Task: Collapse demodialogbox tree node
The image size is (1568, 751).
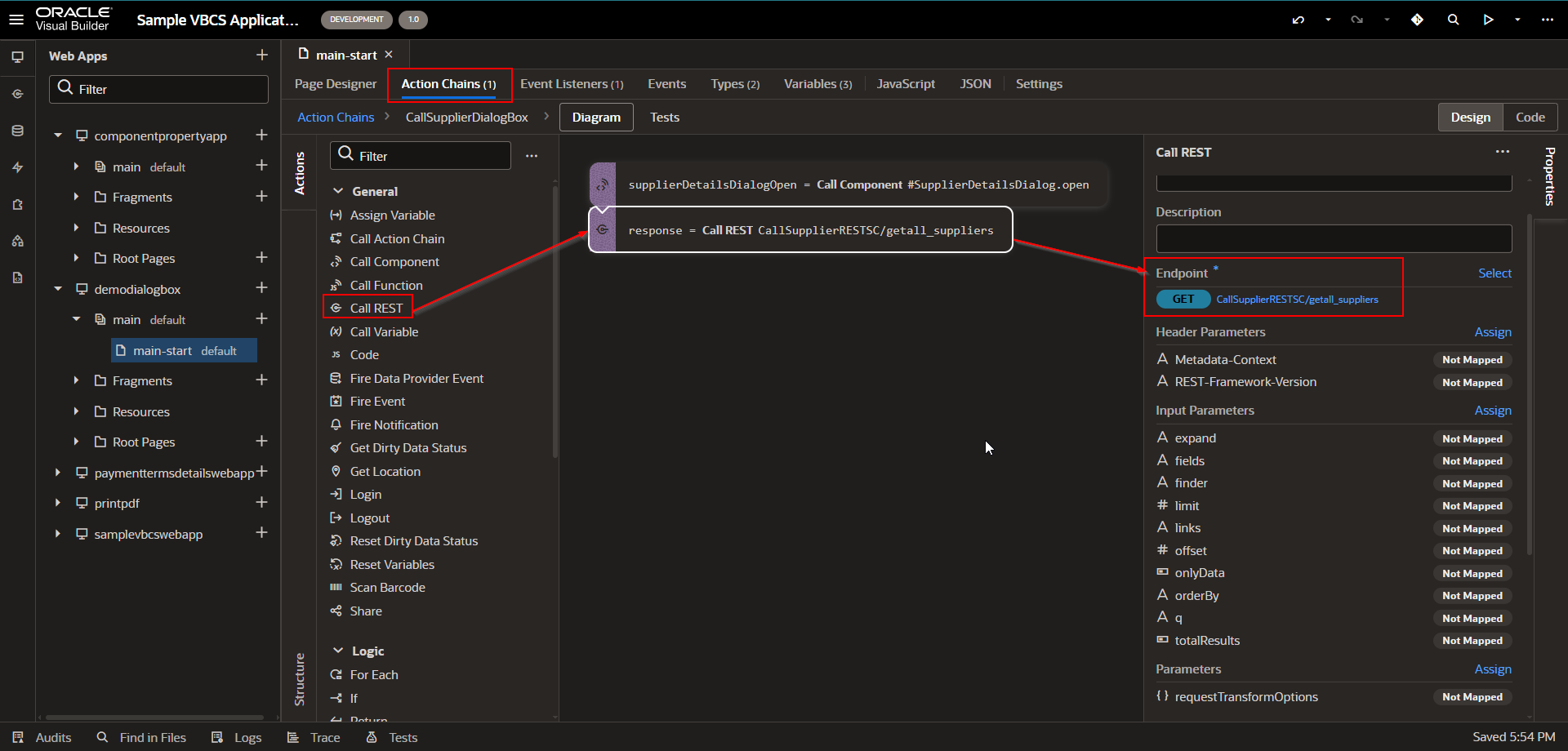Action: point(58,289)
